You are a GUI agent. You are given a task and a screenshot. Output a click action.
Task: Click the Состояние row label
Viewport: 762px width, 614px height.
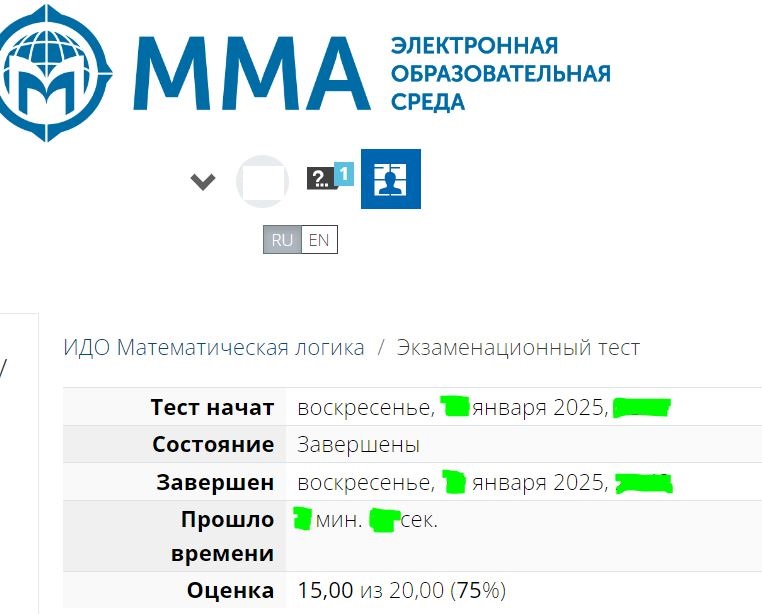pyautogui.click(x=213, y=444)
